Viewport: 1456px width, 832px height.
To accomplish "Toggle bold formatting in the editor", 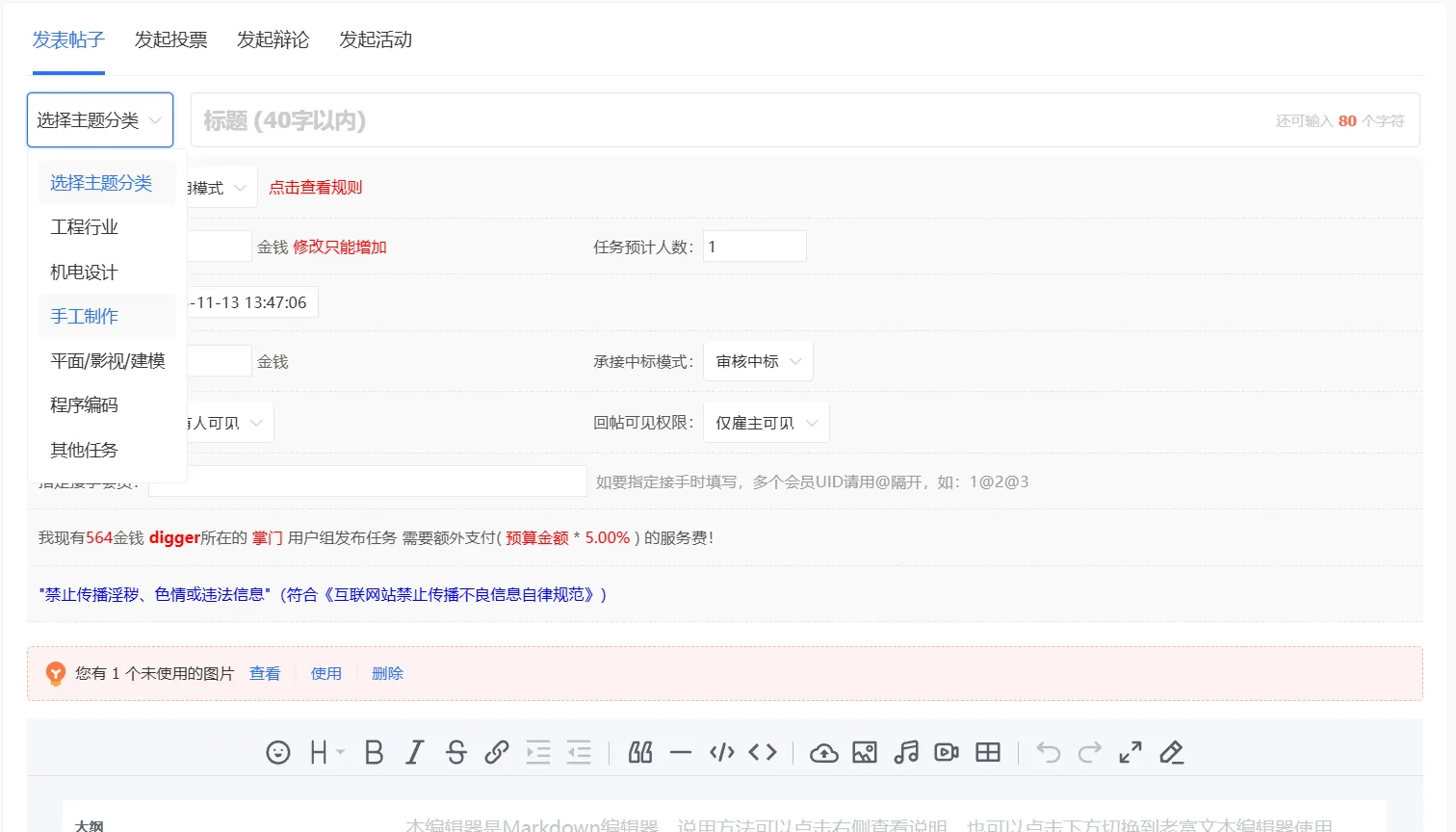I will (x=374, y=752).
